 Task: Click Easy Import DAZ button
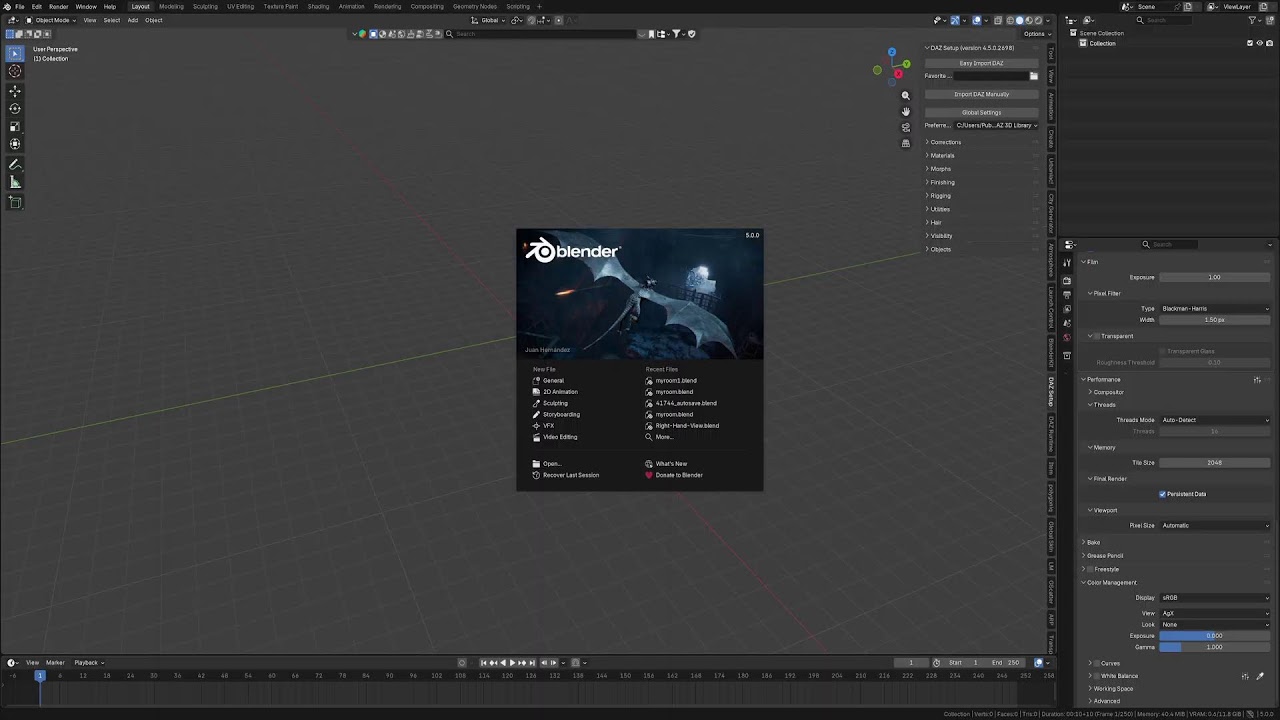pos(981,63)
